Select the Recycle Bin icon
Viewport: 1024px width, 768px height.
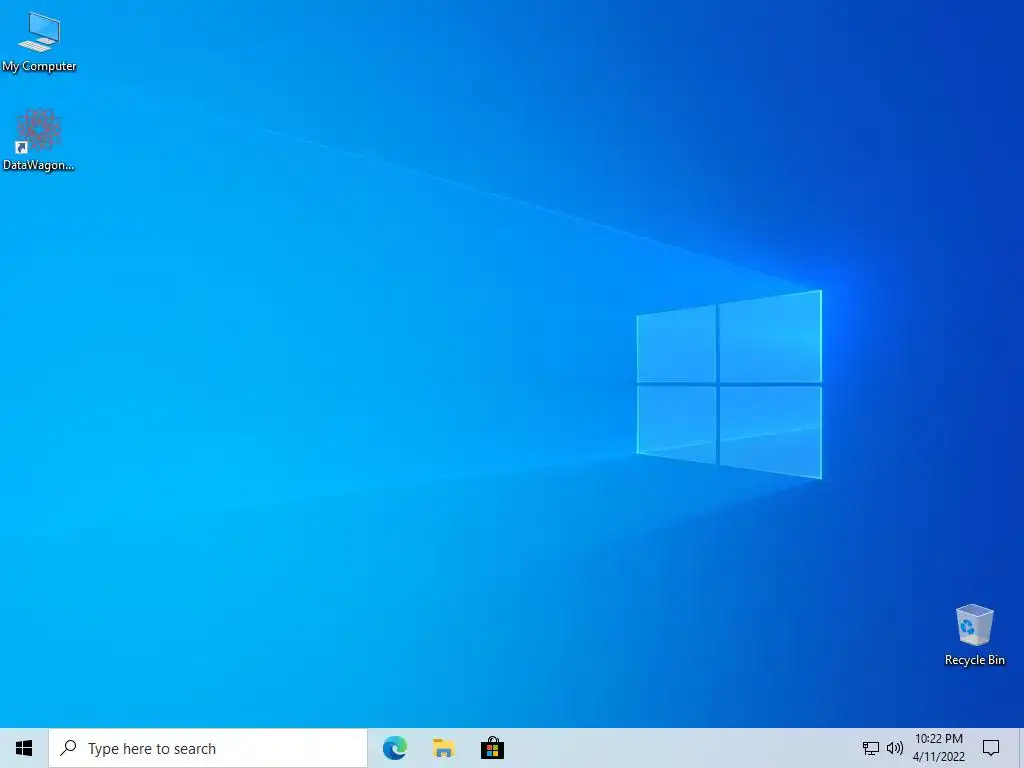click(974, 635)
